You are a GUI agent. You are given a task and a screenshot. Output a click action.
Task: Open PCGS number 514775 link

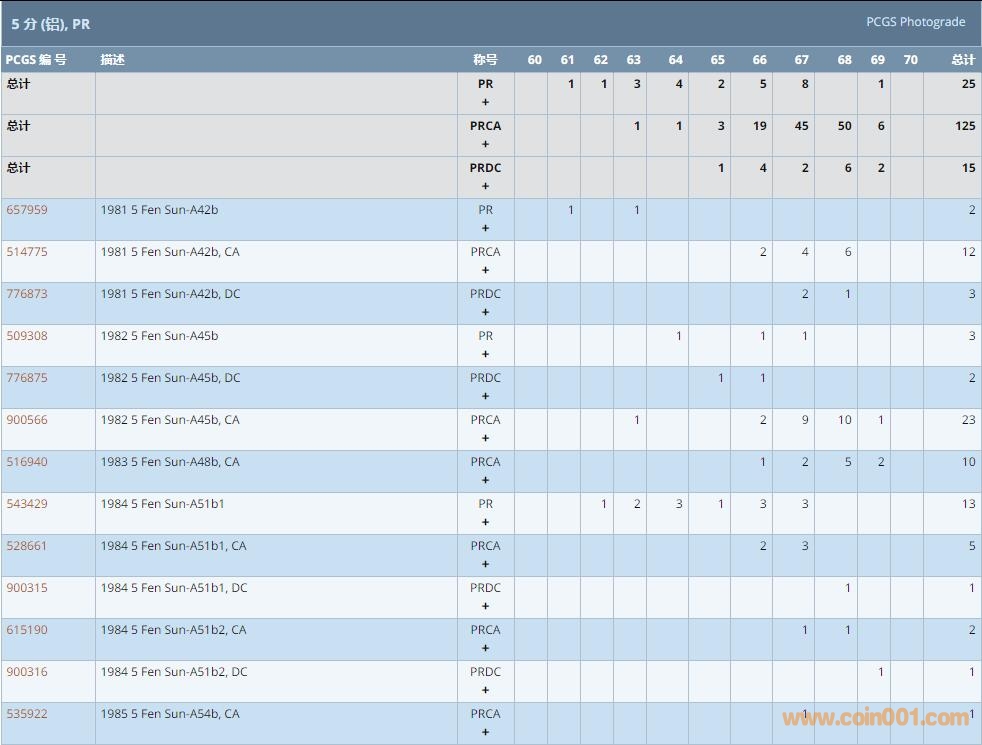point(27,252)
